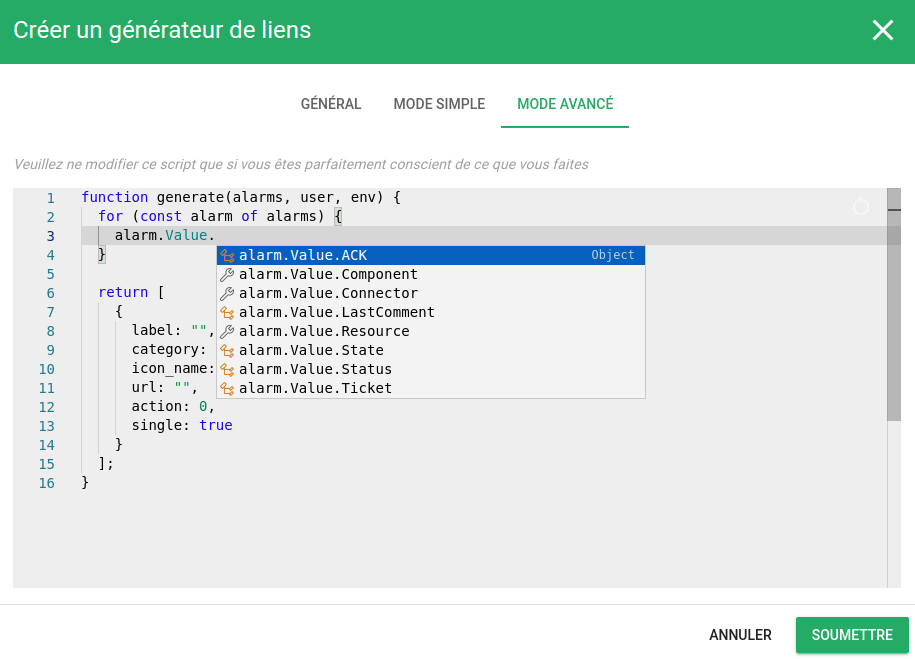The width and height of the screenshot is (915, 659).
Task: Select alarm.Value.Ticket completion
Action: (x=431, y=388)
